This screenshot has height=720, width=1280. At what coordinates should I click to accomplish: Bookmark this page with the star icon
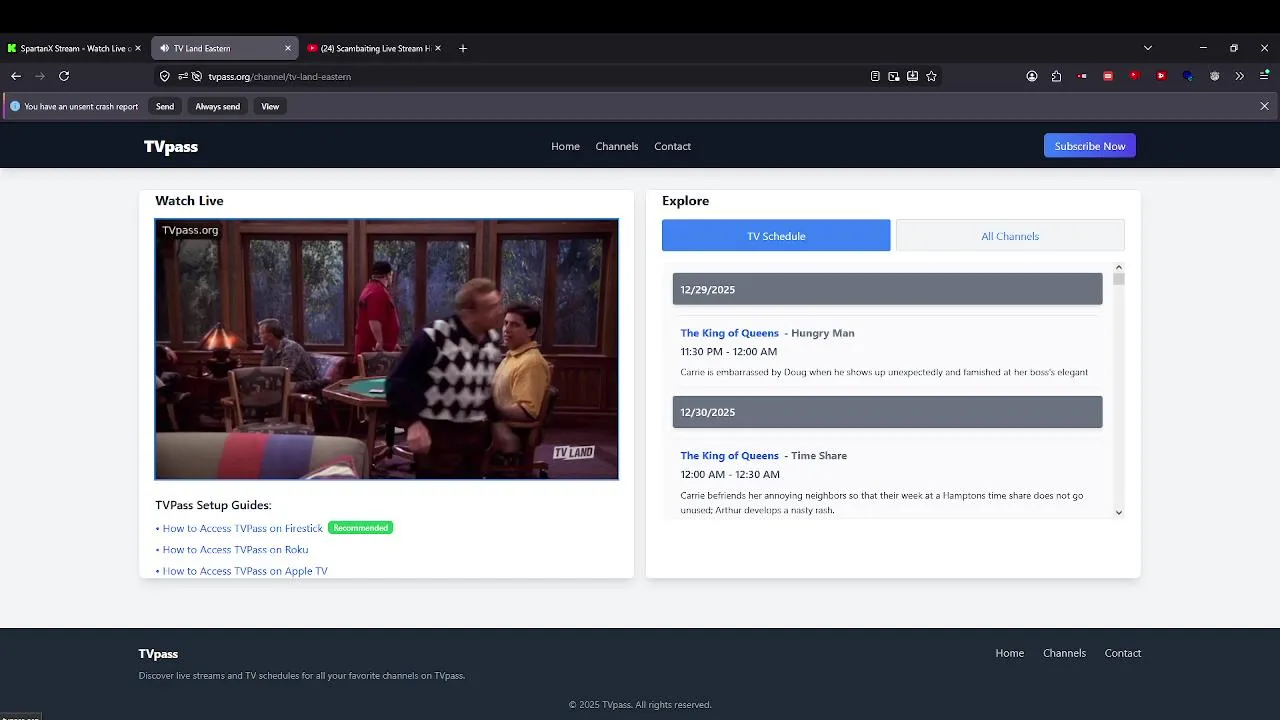pyautogui.click(x=932, y=76)
